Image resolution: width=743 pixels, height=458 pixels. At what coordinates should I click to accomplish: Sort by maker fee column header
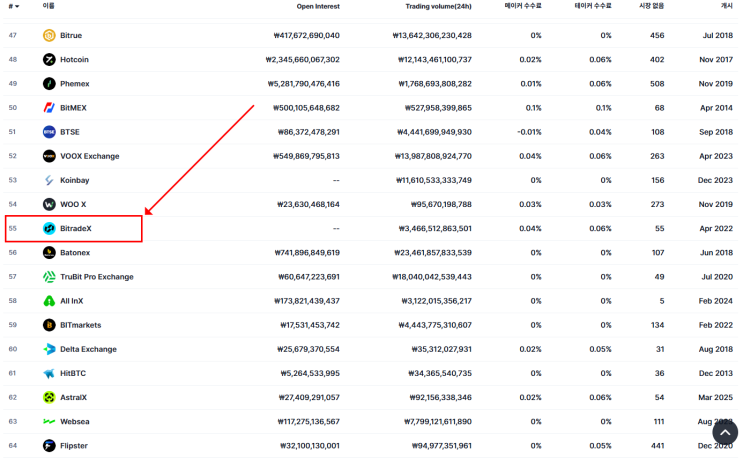click(x=523, y=6)
